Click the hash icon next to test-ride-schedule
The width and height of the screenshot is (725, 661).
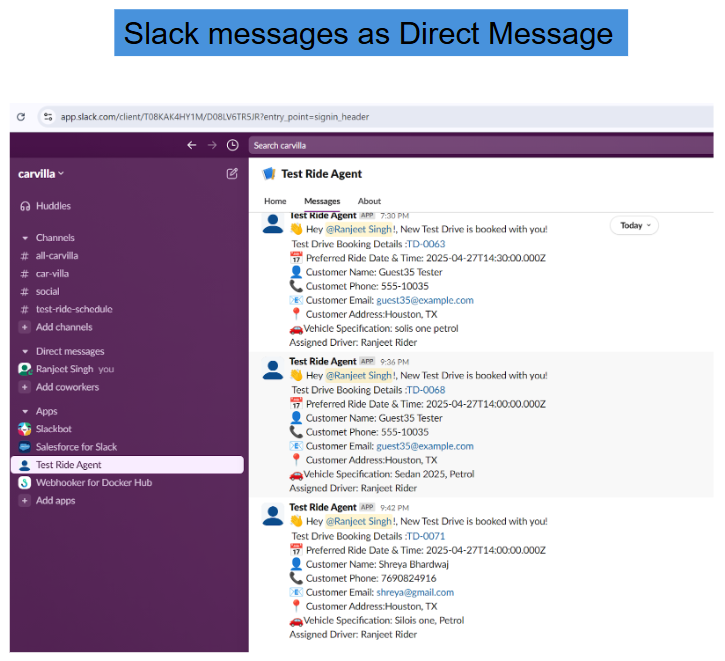[25, 309]
